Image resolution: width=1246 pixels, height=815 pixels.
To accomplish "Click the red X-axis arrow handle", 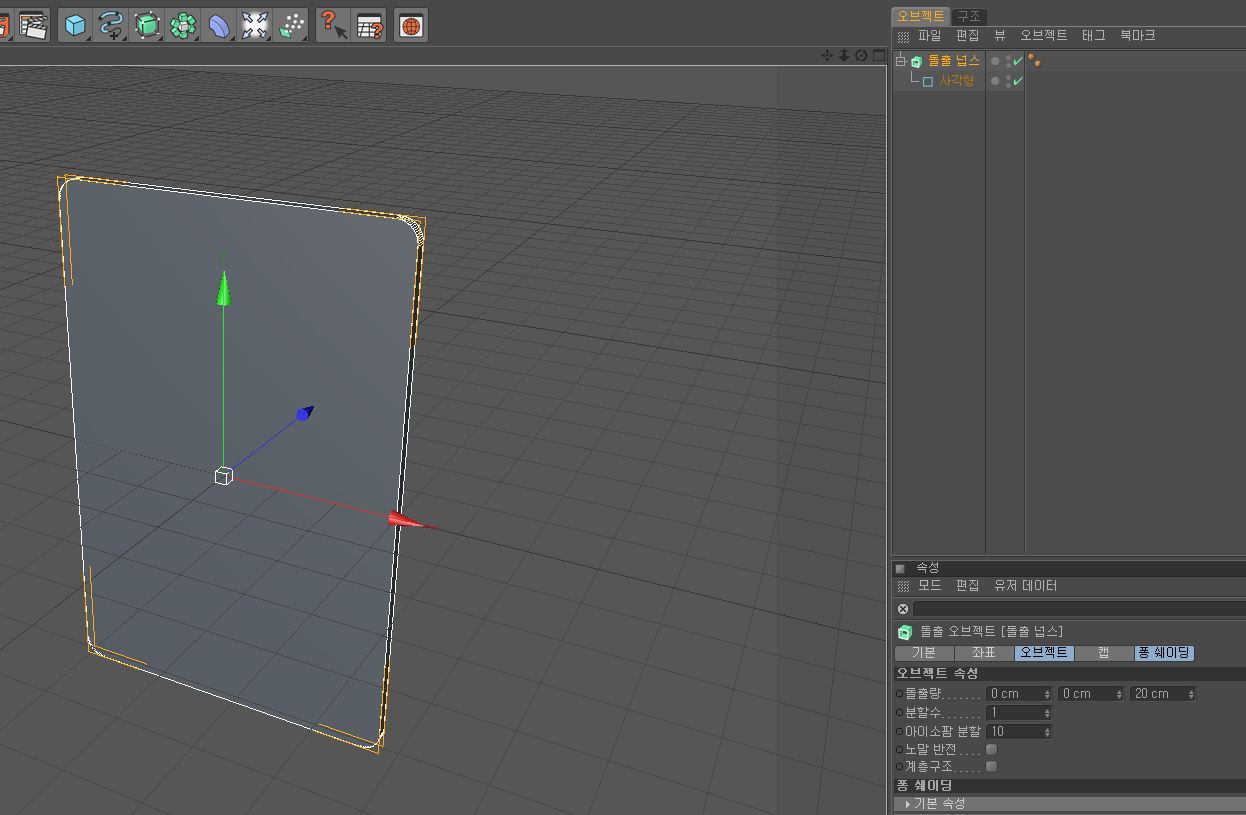I will pos(410,520).
